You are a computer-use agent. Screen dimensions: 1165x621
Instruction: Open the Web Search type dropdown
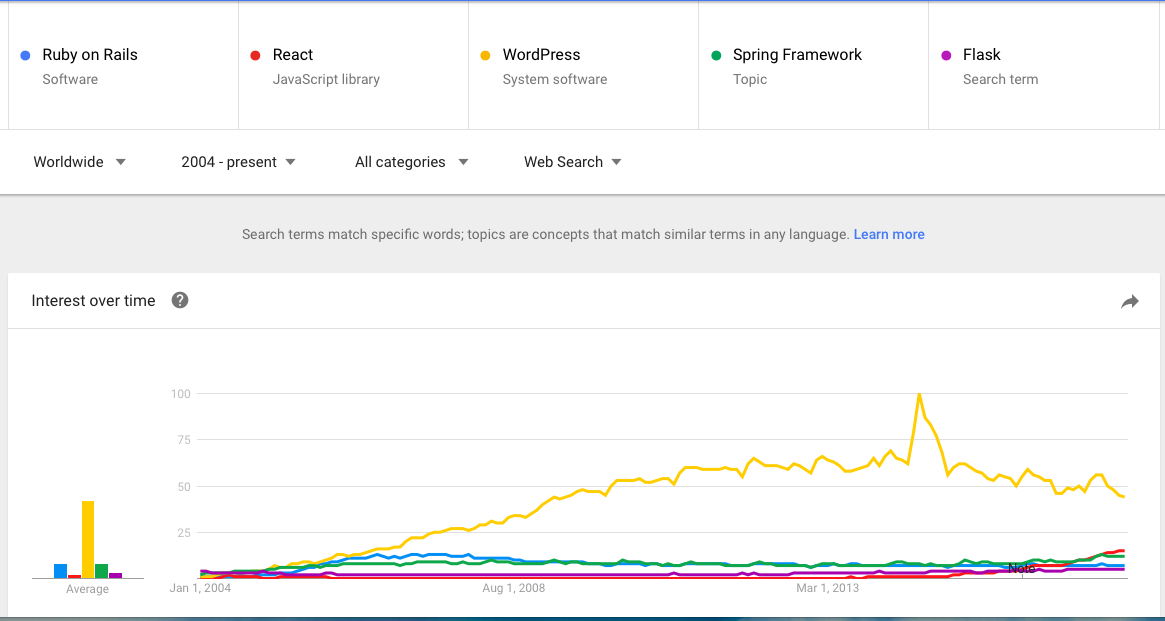573,162
